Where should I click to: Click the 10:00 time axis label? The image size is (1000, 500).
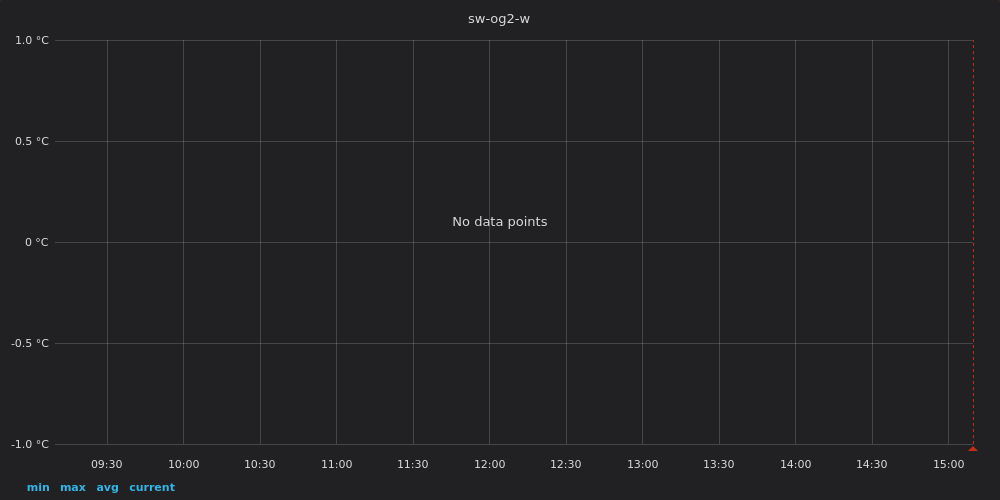[x=183, y=464]
